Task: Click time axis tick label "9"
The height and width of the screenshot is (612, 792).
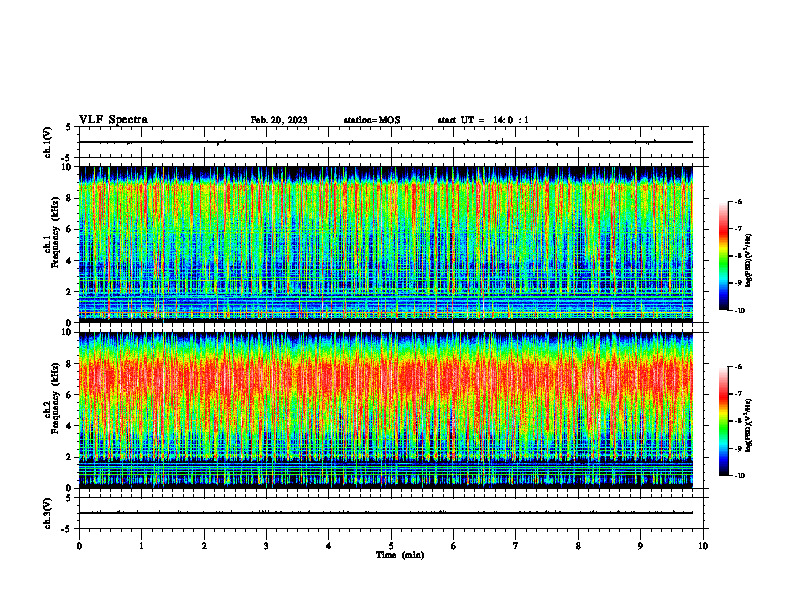Action: click(640, 546)
